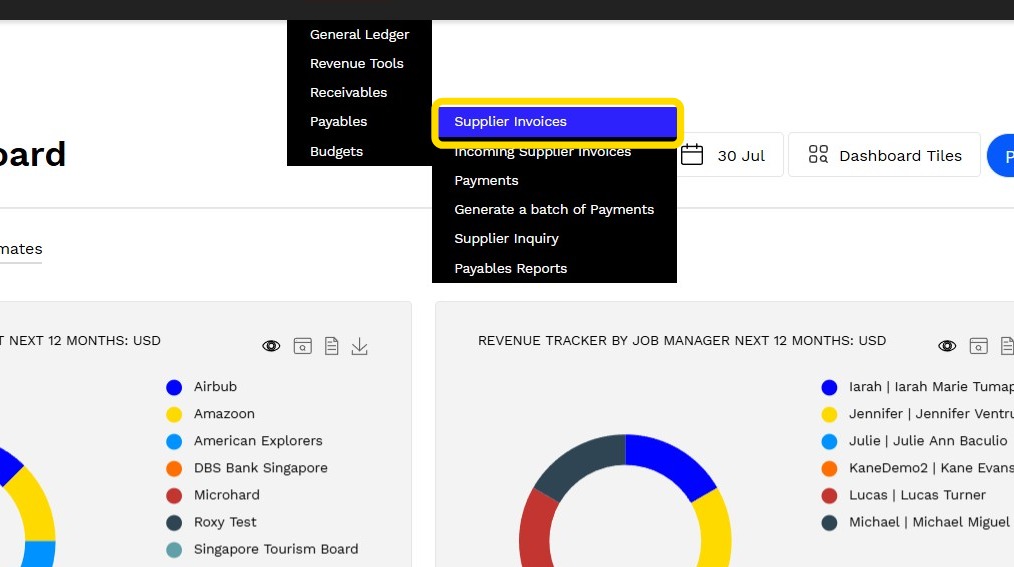The width and height of the screenshot is (1014, 567).
Task: Click the Dashboard Tiles button
Action: coord(884,155)
